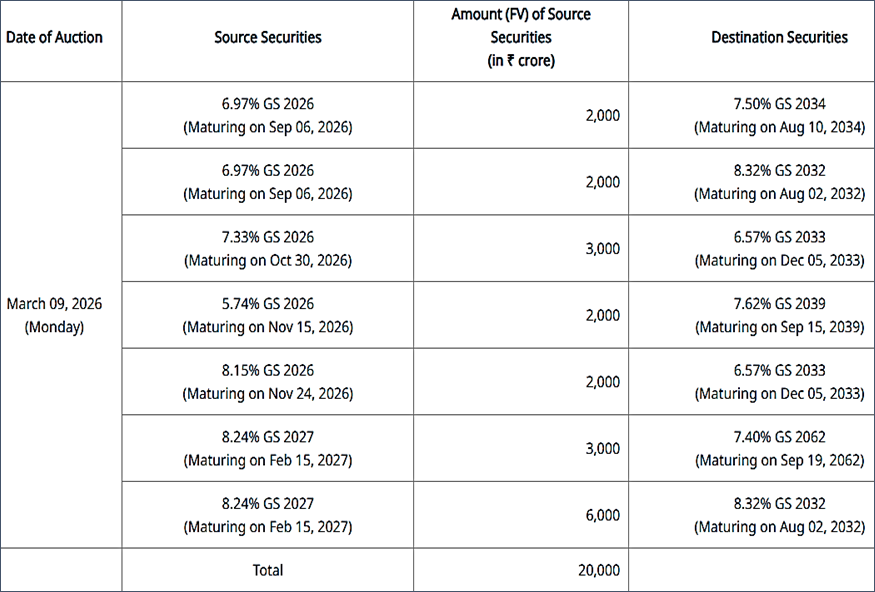Screen dimensions: 875x592
Task: Select the Maturing on Nov 15, 2026 text
Action: pos(268,327)
